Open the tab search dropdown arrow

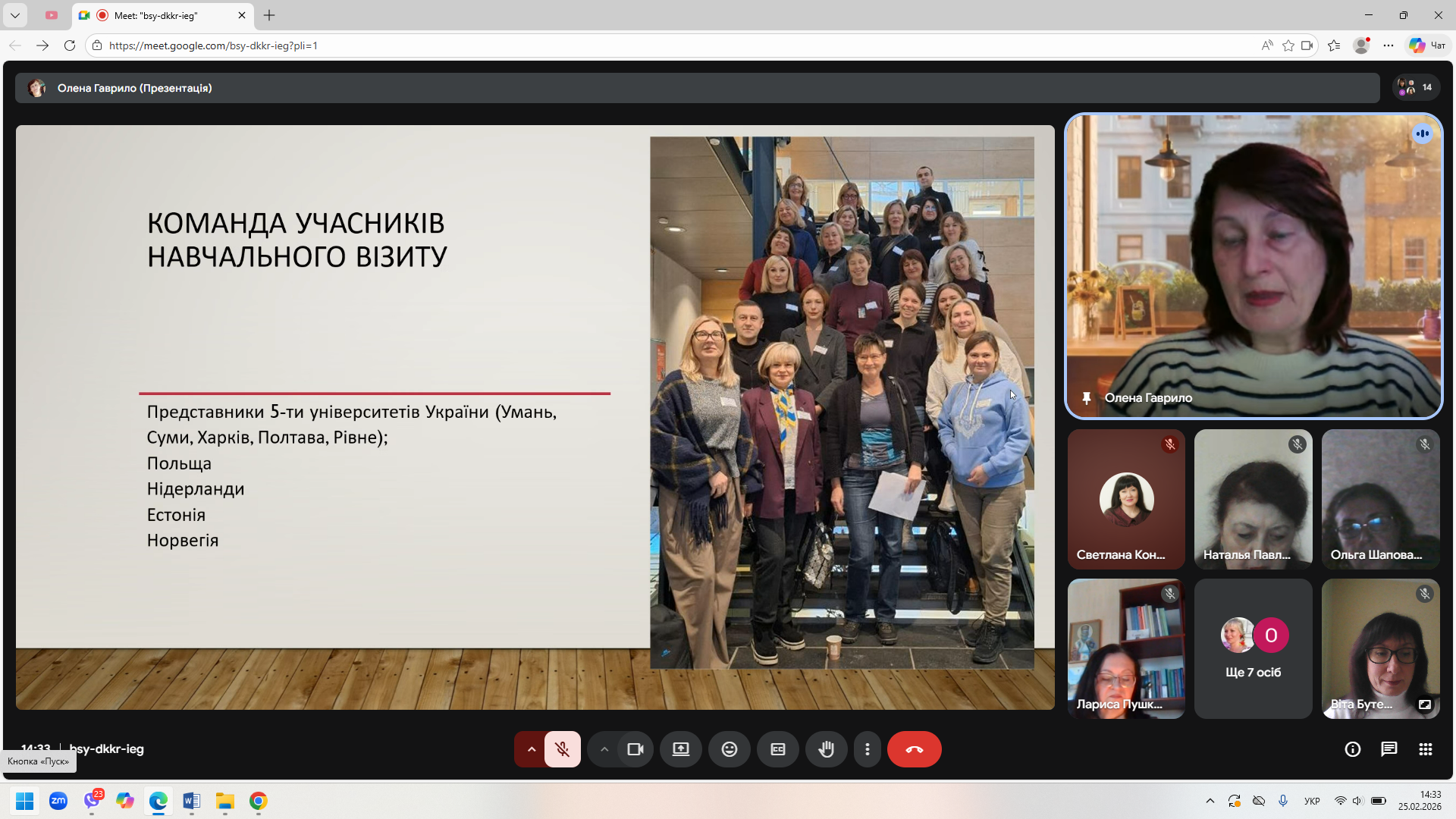click(14, 15)
